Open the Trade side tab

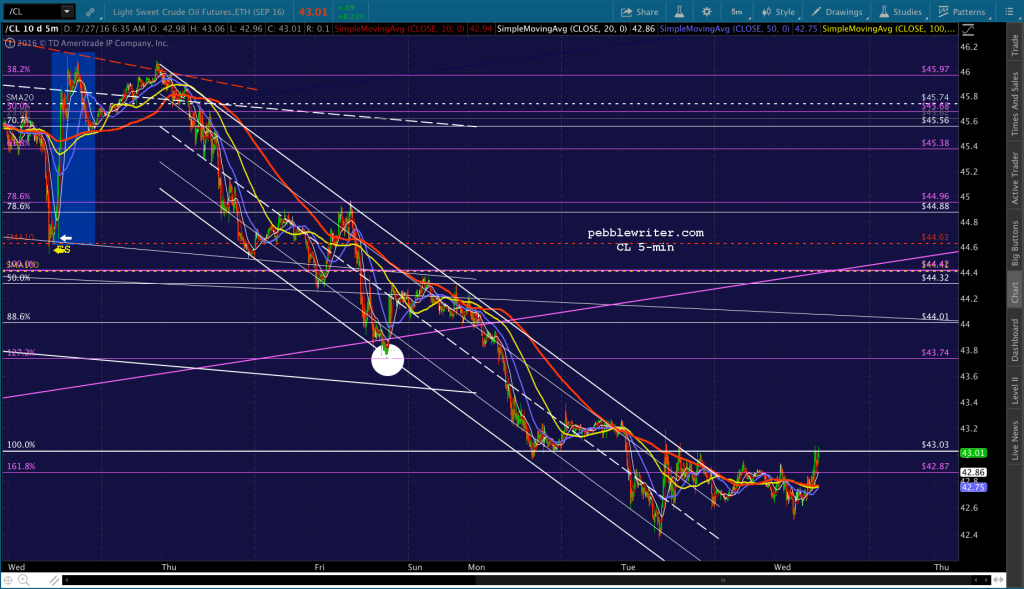coord(1015,44)
